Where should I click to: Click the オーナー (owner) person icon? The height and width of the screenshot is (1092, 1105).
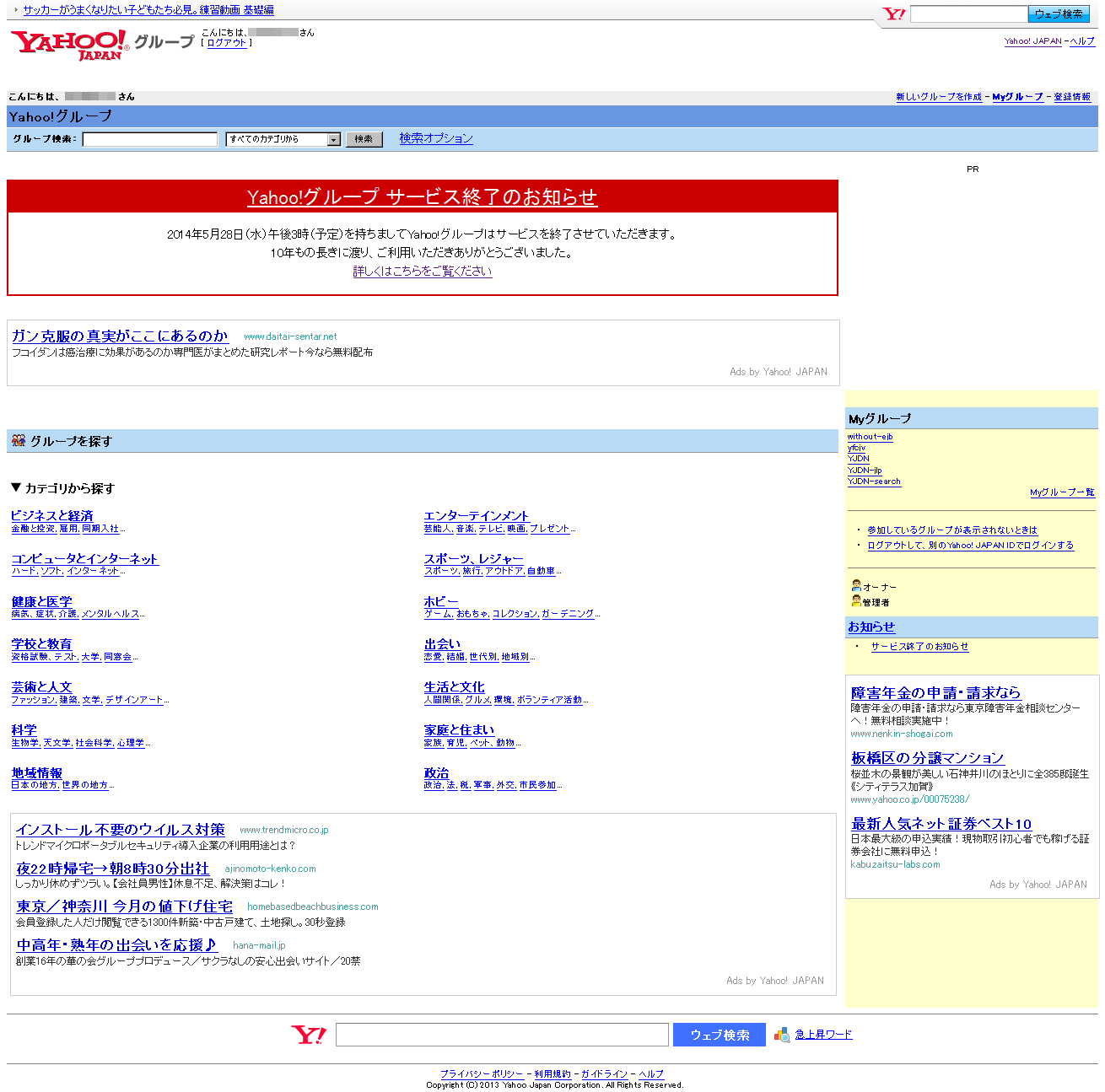856,585
